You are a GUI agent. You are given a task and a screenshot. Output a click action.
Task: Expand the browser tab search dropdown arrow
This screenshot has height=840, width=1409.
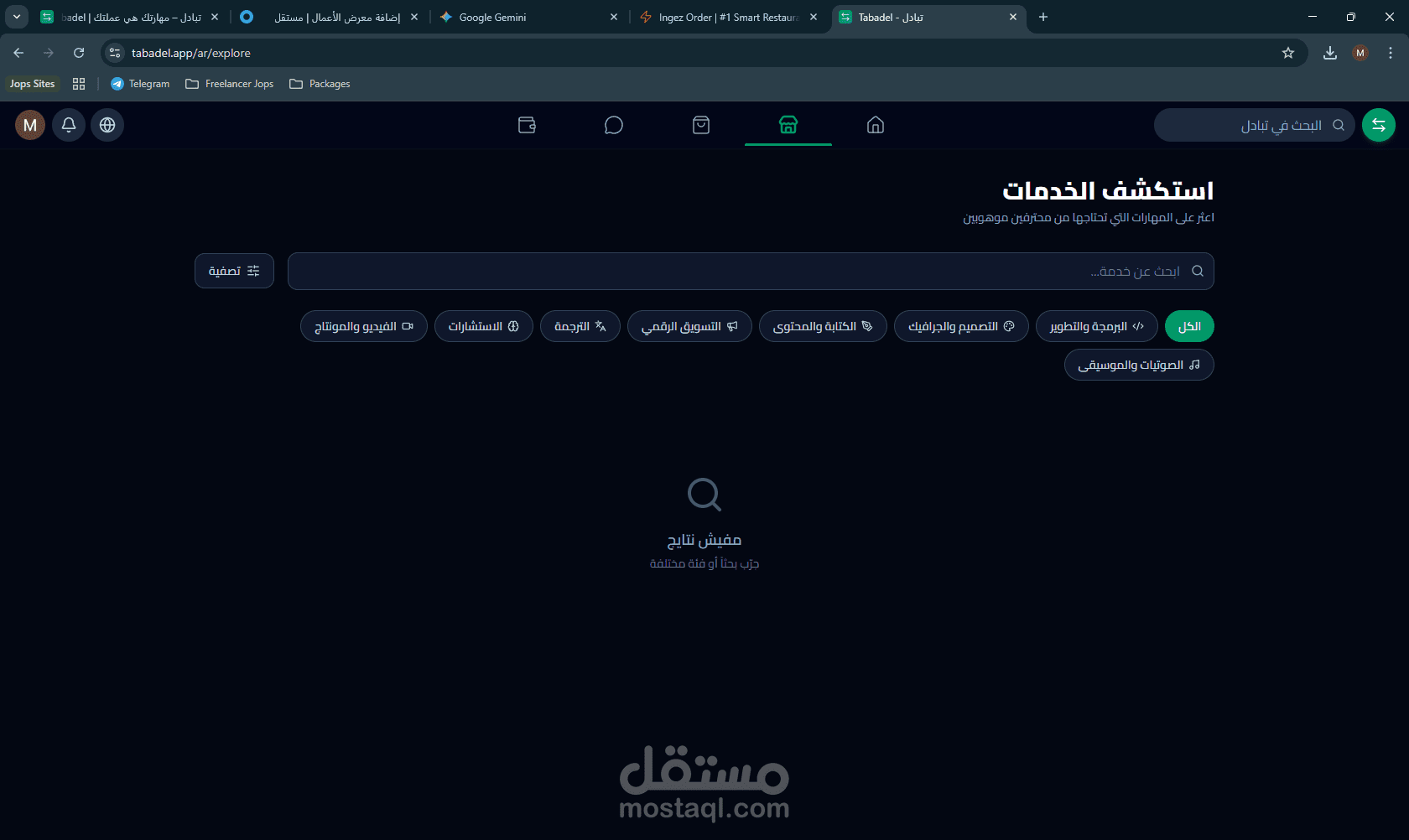[x=17, y=17]
